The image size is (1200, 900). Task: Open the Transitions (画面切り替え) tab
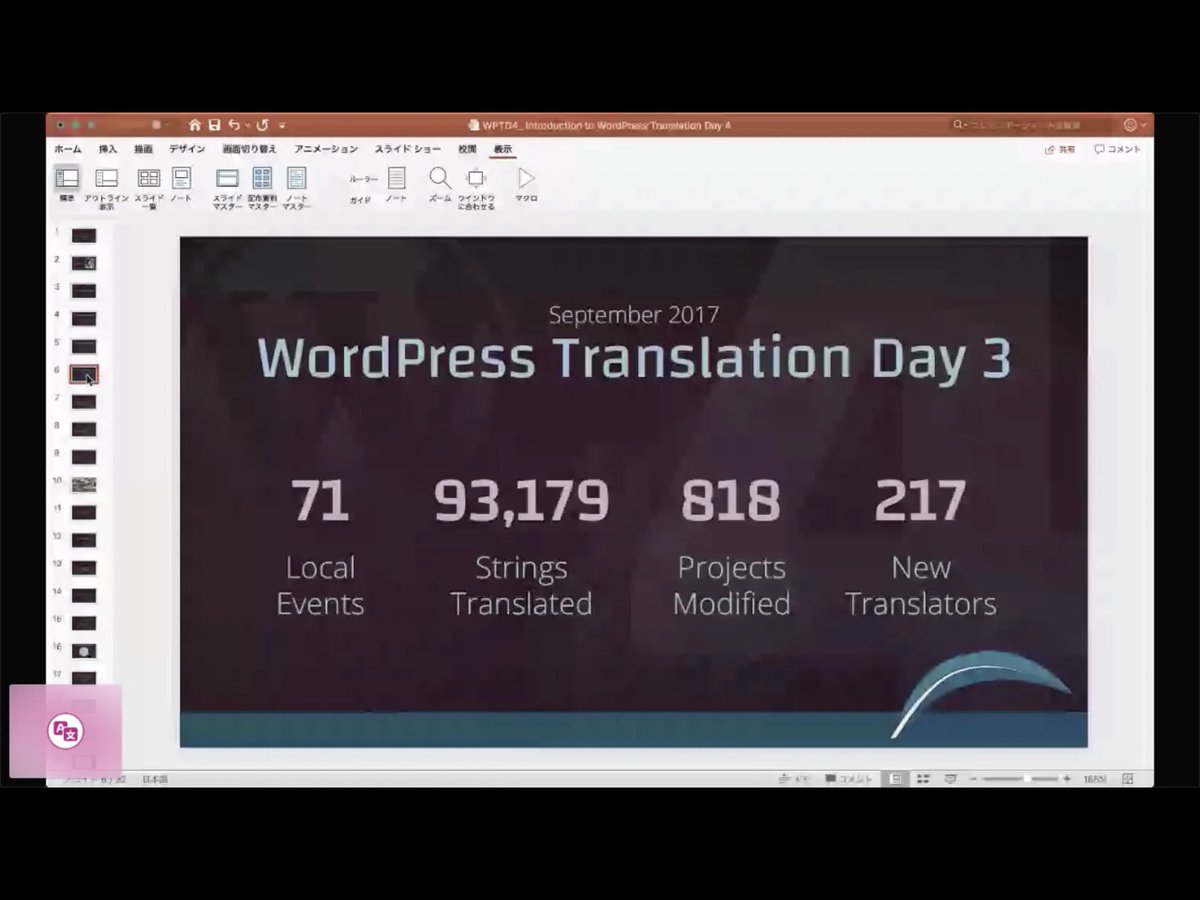pyautogui.click(x=250, y=149)
